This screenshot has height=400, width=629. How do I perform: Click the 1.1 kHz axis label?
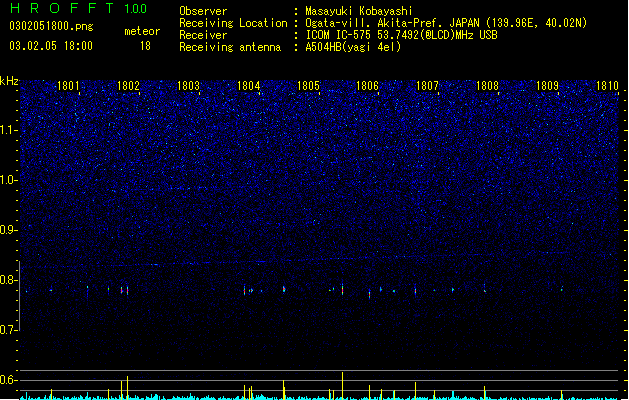point(9,130)
